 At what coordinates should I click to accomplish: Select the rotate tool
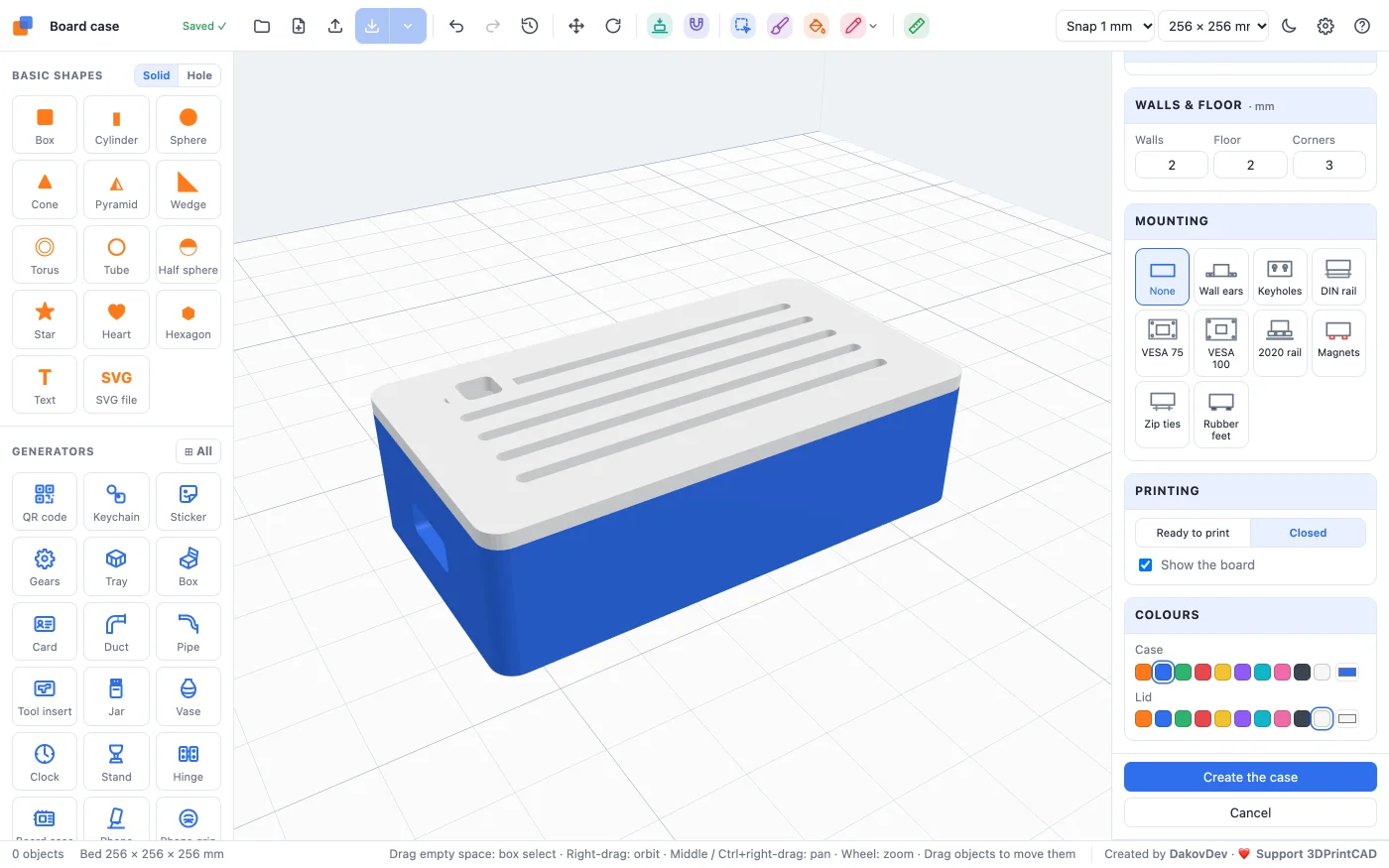click(613, 26)
